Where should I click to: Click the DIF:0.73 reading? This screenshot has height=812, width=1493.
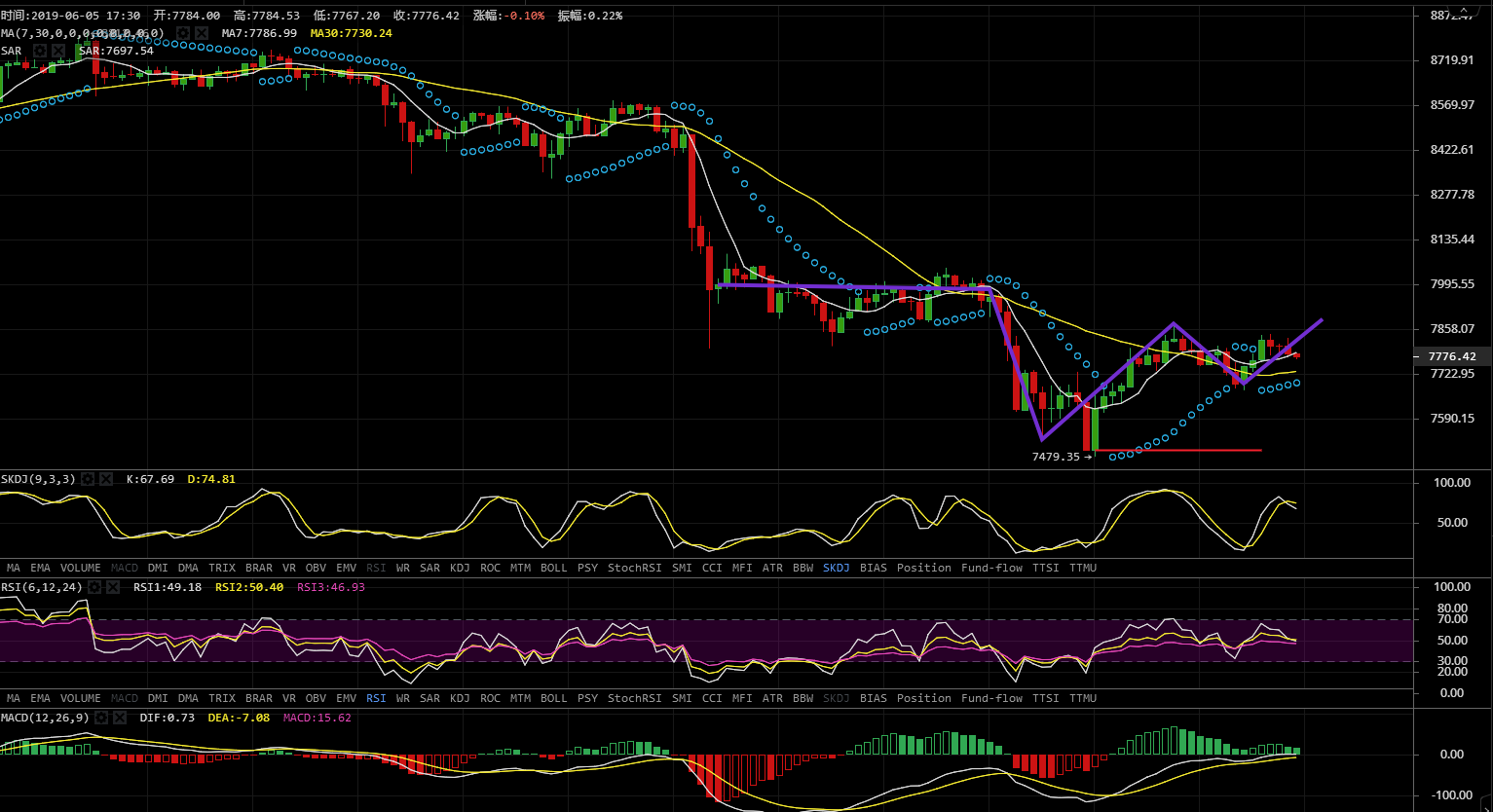coord(168,718)
